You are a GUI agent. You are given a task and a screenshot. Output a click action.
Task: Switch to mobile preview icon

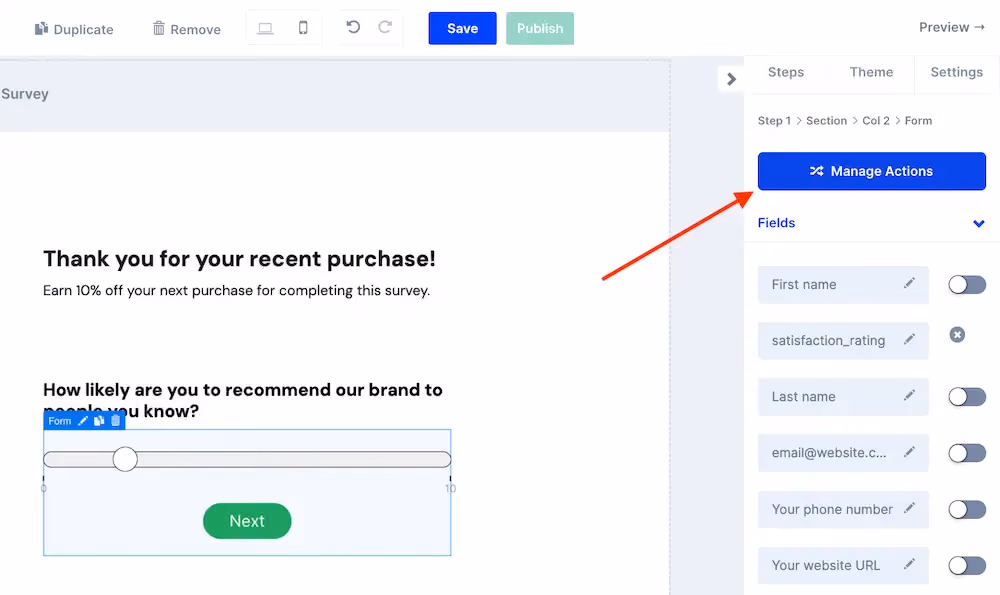[x=303, y=27]
